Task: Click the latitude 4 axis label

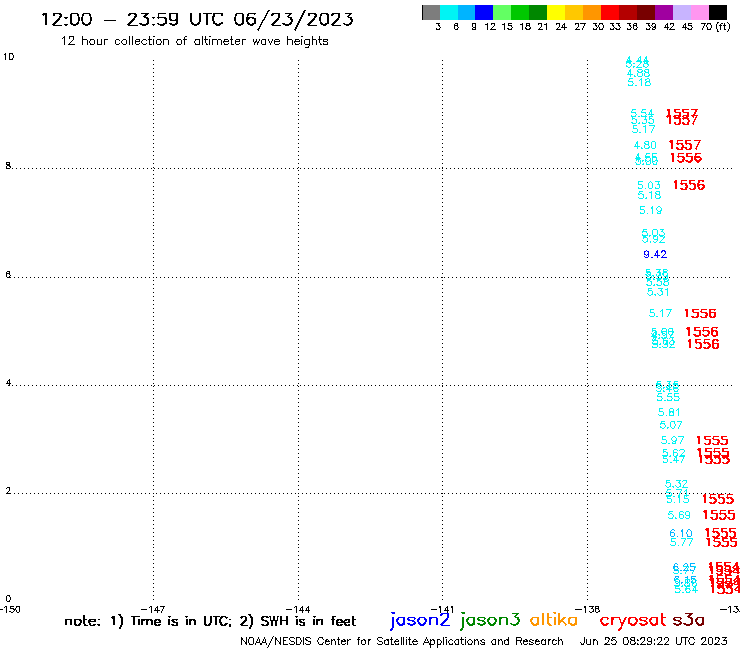Action: click(8, 382)
